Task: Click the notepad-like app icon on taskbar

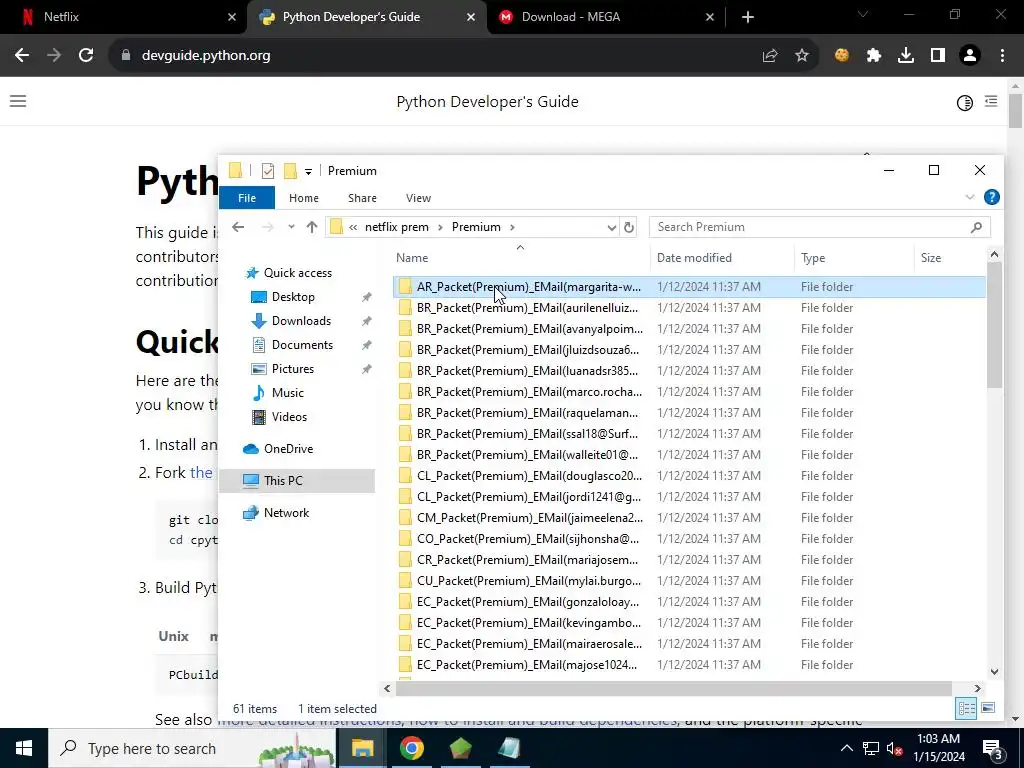Action: coord(509,748)
